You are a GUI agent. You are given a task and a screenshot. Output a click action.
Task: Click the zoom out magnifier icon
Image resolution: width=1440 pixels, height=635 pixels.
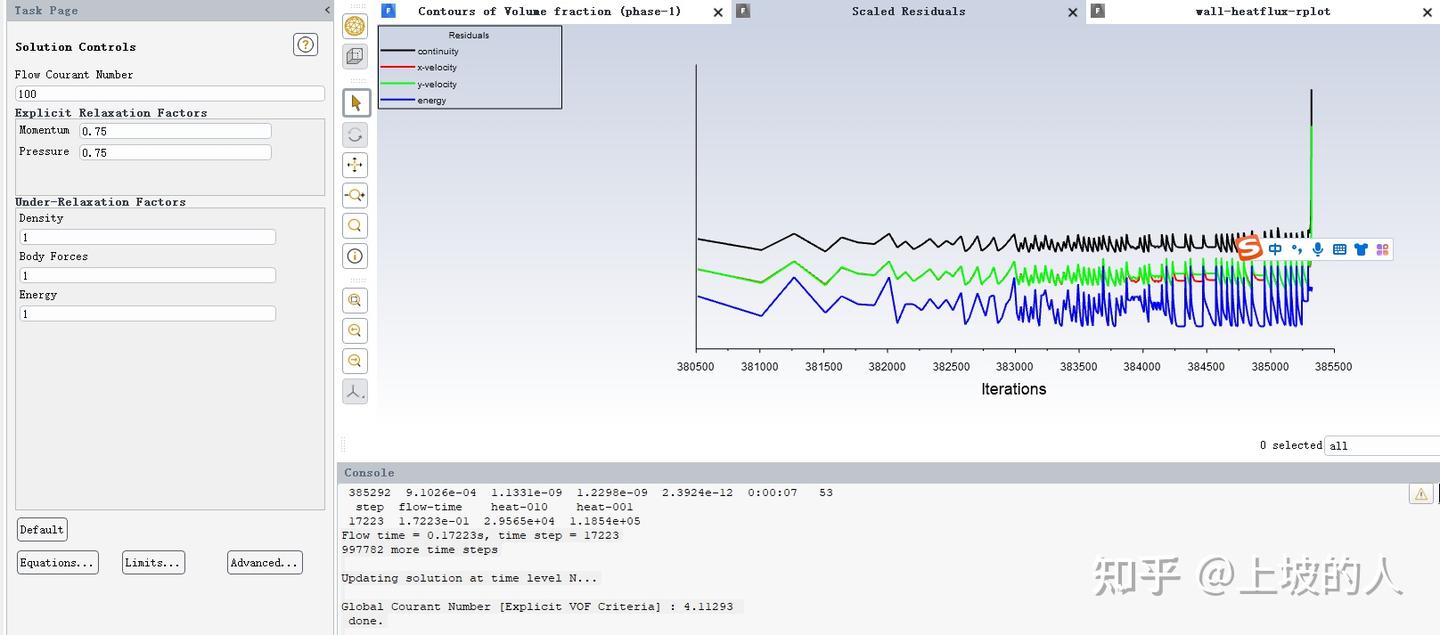[x=355, y=360]
